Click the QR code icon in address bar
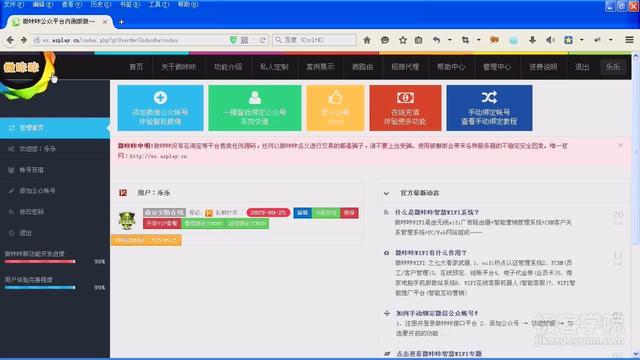The height and width of the screenshot is (360, 640). point(244,40)
